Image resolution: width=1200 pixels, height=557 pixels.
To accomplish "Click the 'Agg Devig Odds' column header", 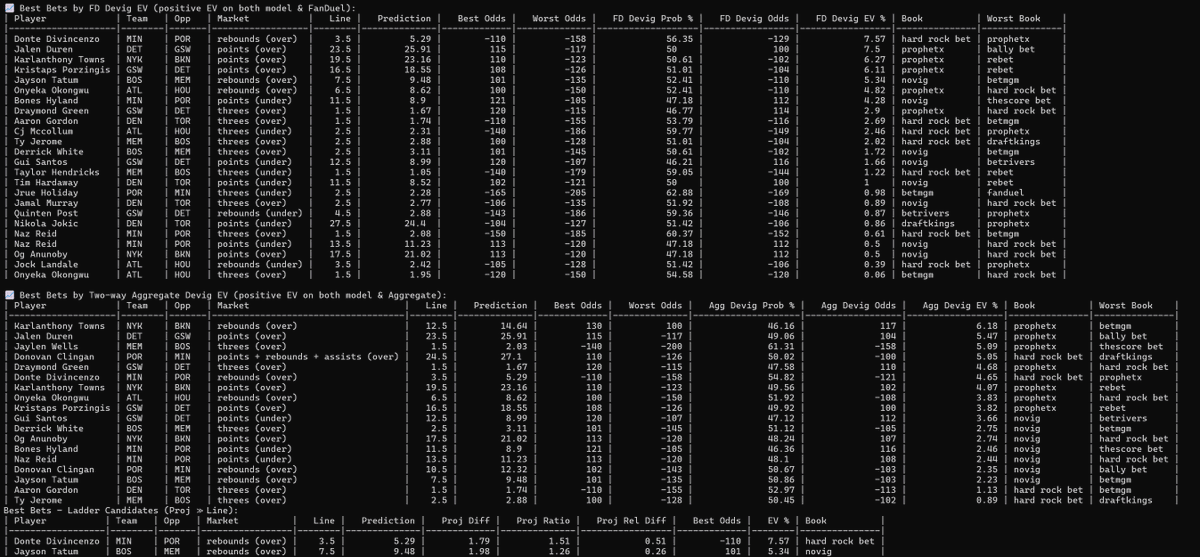I will pos(860,306).
